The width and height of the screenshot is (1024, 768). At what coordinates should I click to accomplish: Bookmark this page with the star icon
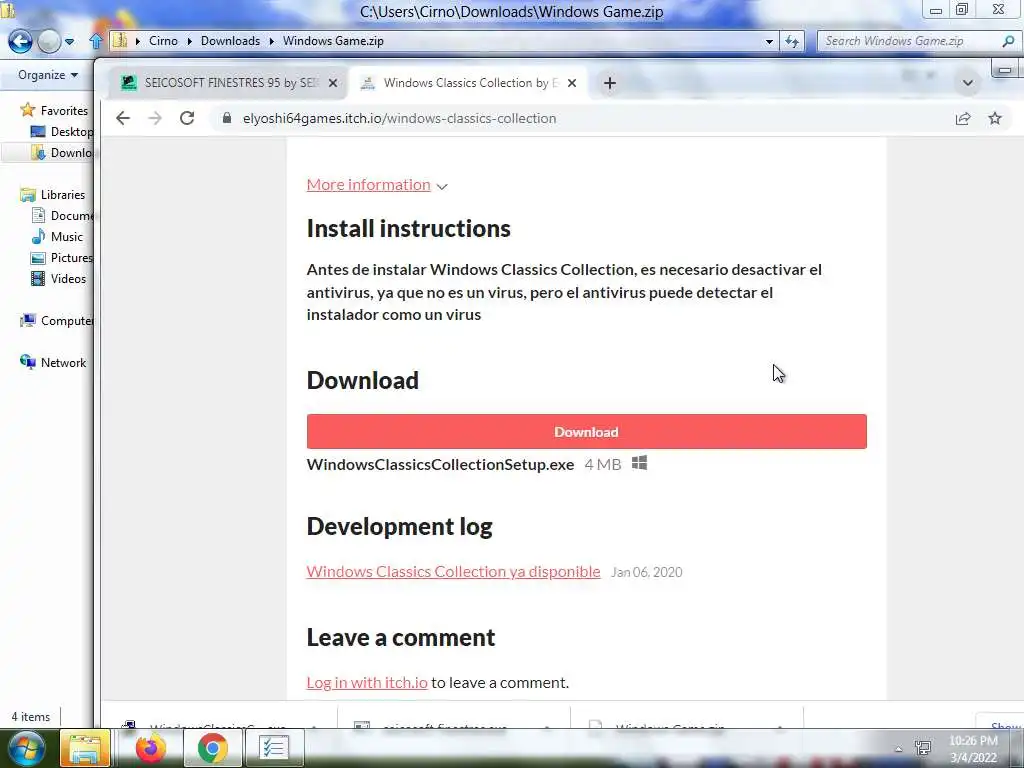tap(995, 118)
